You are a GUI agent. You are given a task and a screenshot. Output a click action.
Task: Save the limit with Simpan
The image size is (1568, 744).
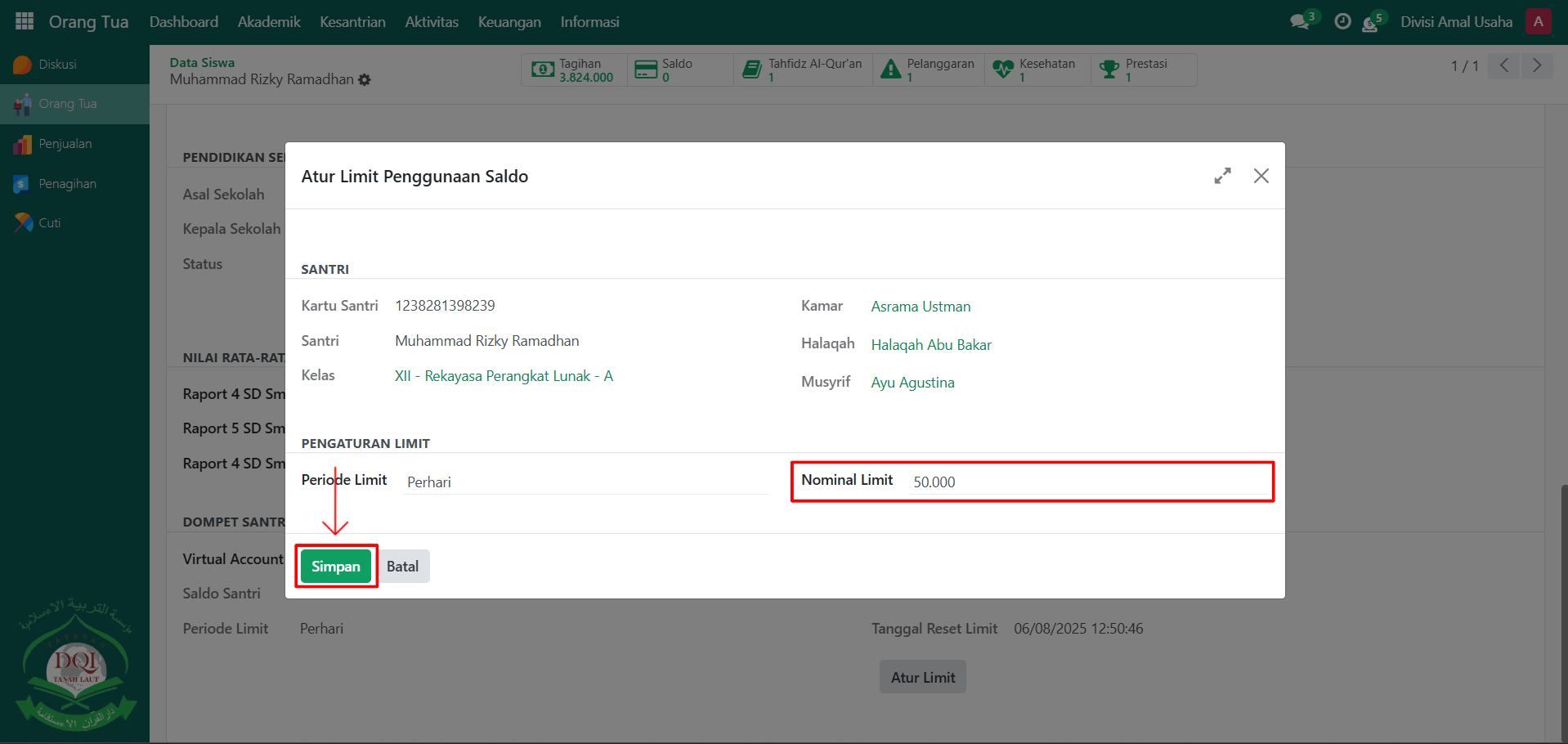coord(335,567)
